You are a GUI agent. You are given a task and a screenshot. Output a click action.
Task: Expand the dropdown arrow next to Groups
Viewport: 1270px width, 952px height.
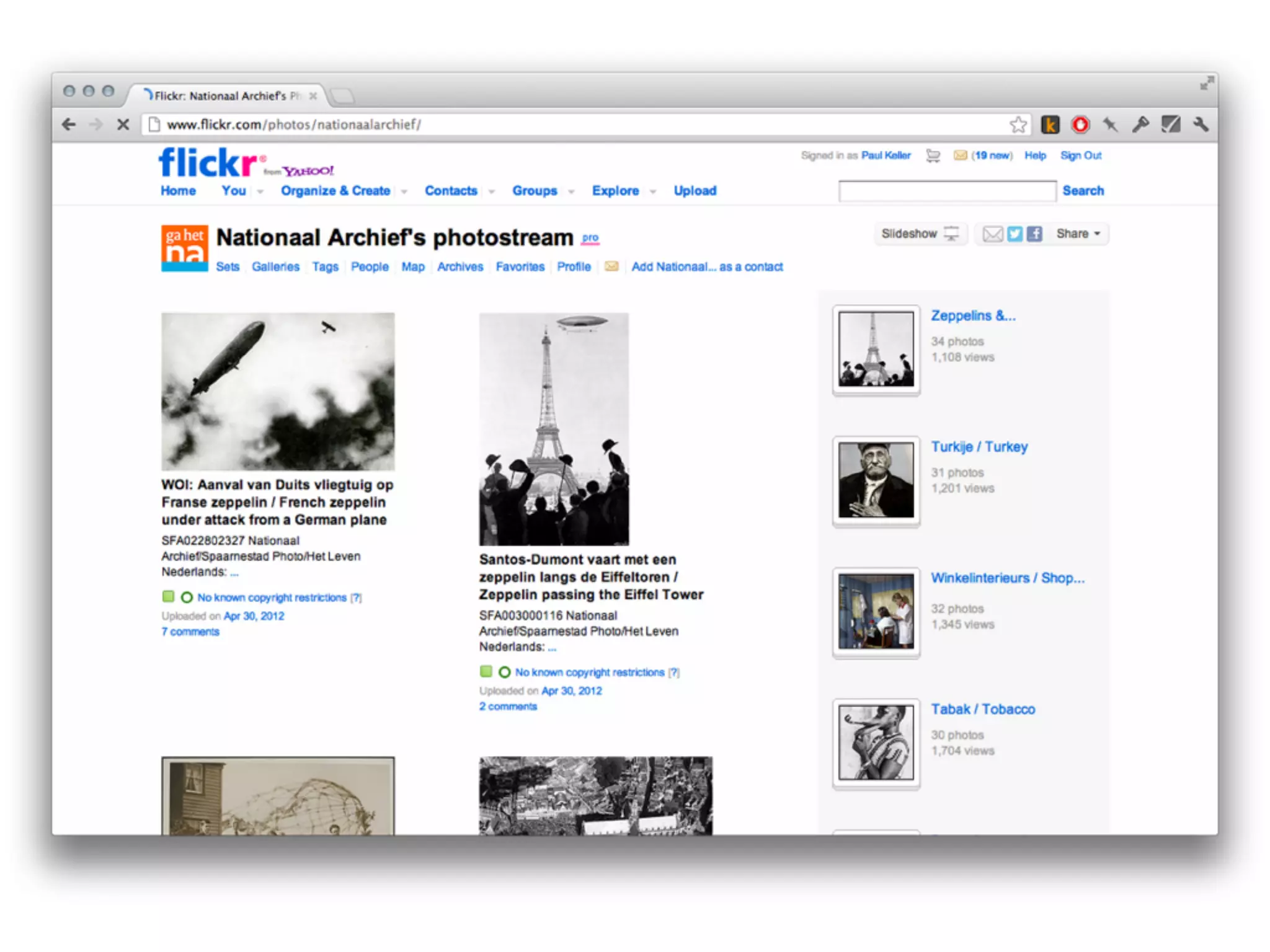coord(571,192)
